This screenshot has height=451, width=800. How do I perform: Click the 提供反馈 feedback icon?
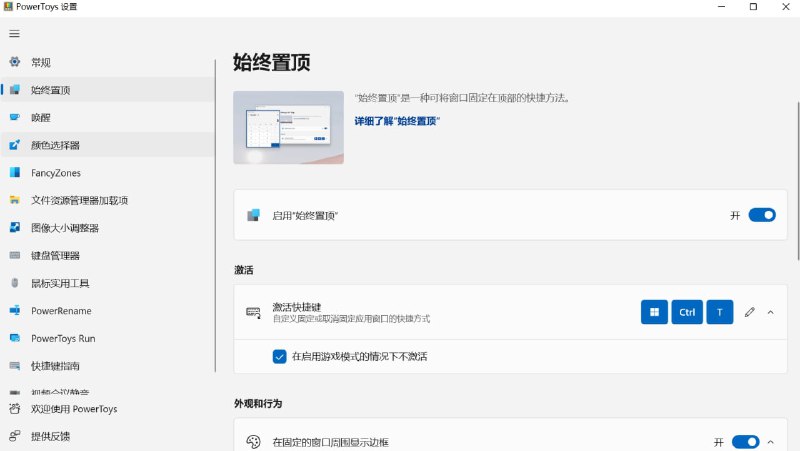[15, 436]
